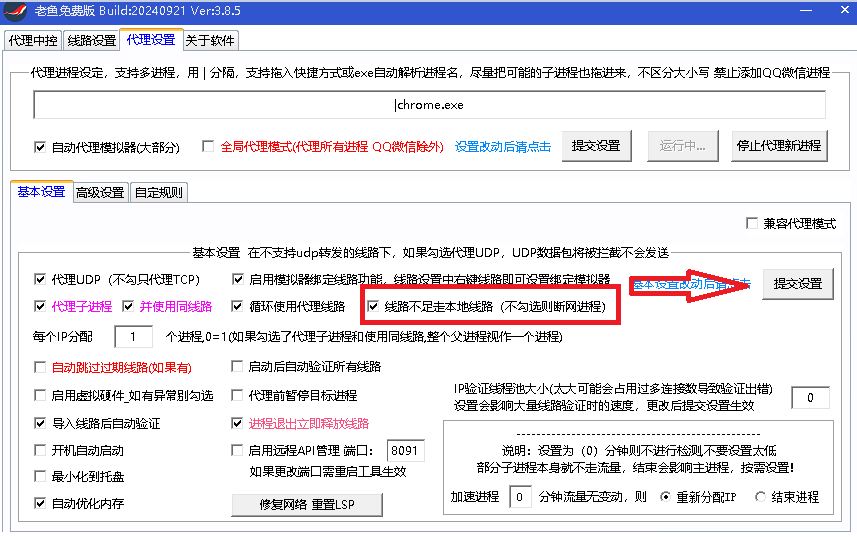The height and width of the screenshot is (537, 857).
Task: Click the top 提交设置 button
Action: pyautogui.click(x=595, y=145)
